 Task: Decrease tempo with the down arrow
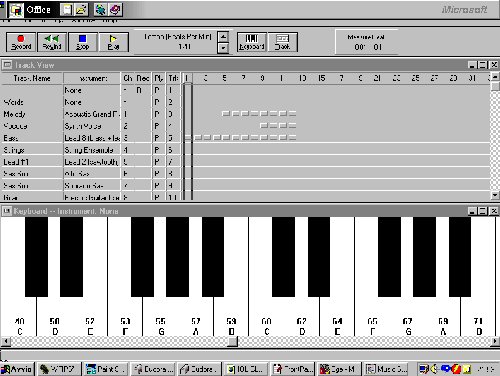[223, 48]
